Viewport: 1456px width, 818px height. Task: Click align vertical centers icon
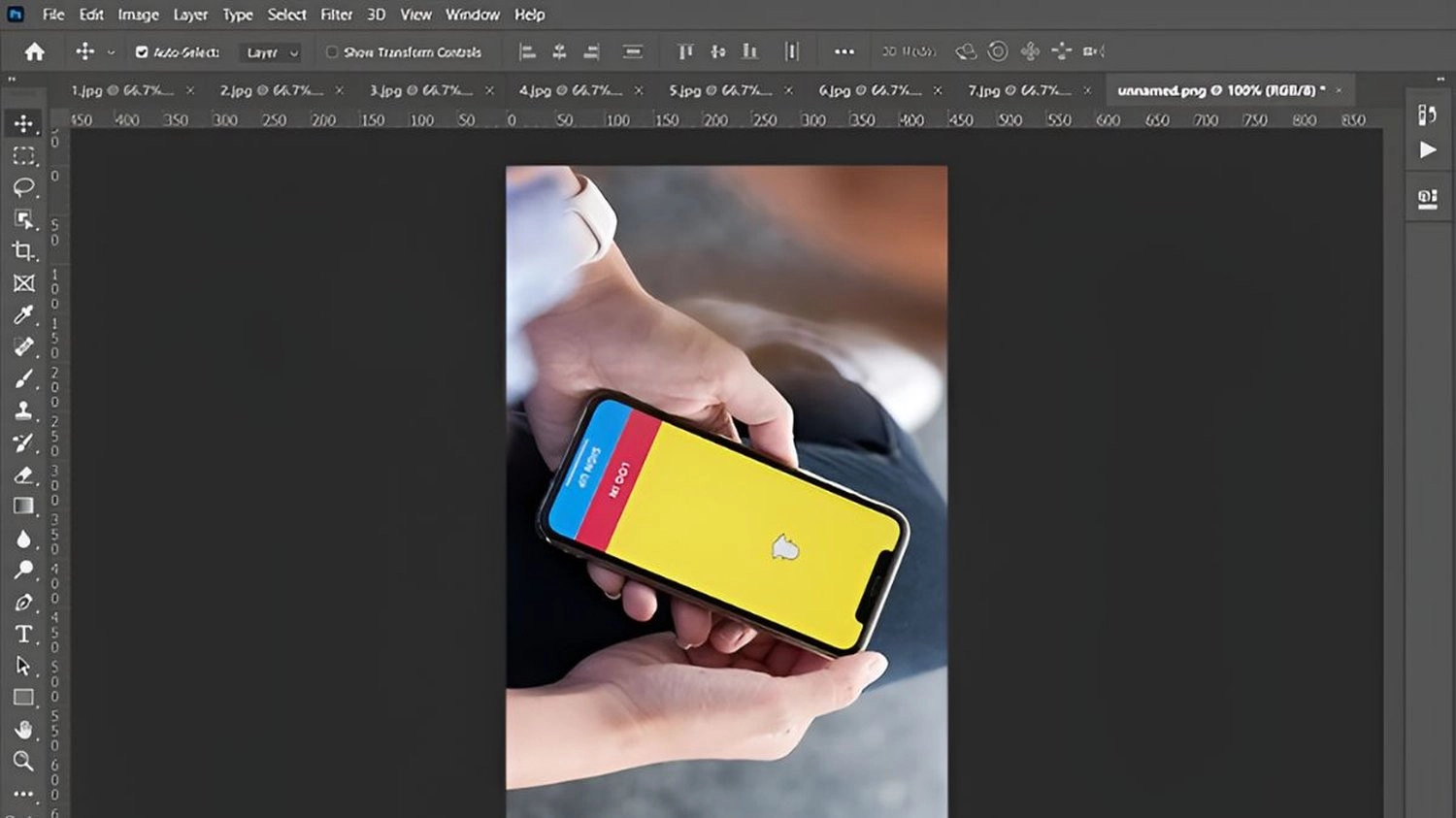tap(717, 51)
